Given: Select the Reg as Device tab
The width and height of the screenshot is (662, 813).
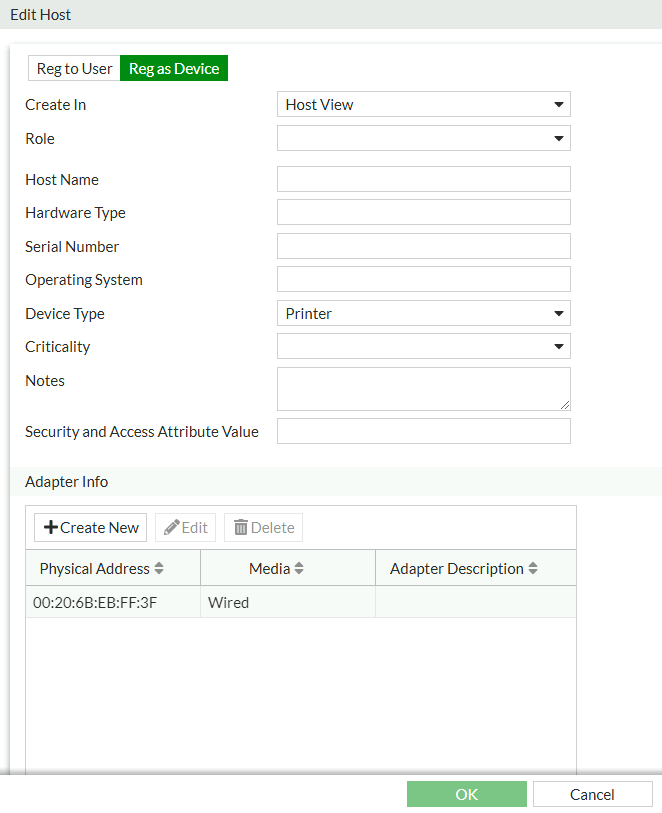Looking at the screenshot, I should (174, 69).
